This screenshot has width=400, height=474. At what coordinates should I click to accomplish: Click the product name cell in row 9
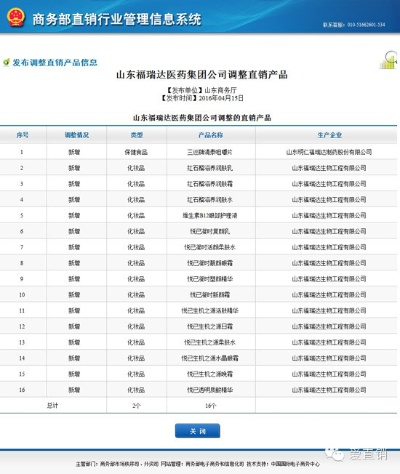coord(210,279)
